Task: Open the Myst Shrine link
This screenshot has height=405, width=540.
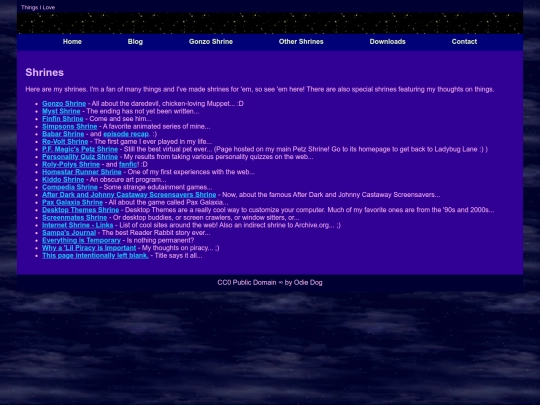Action: point(61,111)
